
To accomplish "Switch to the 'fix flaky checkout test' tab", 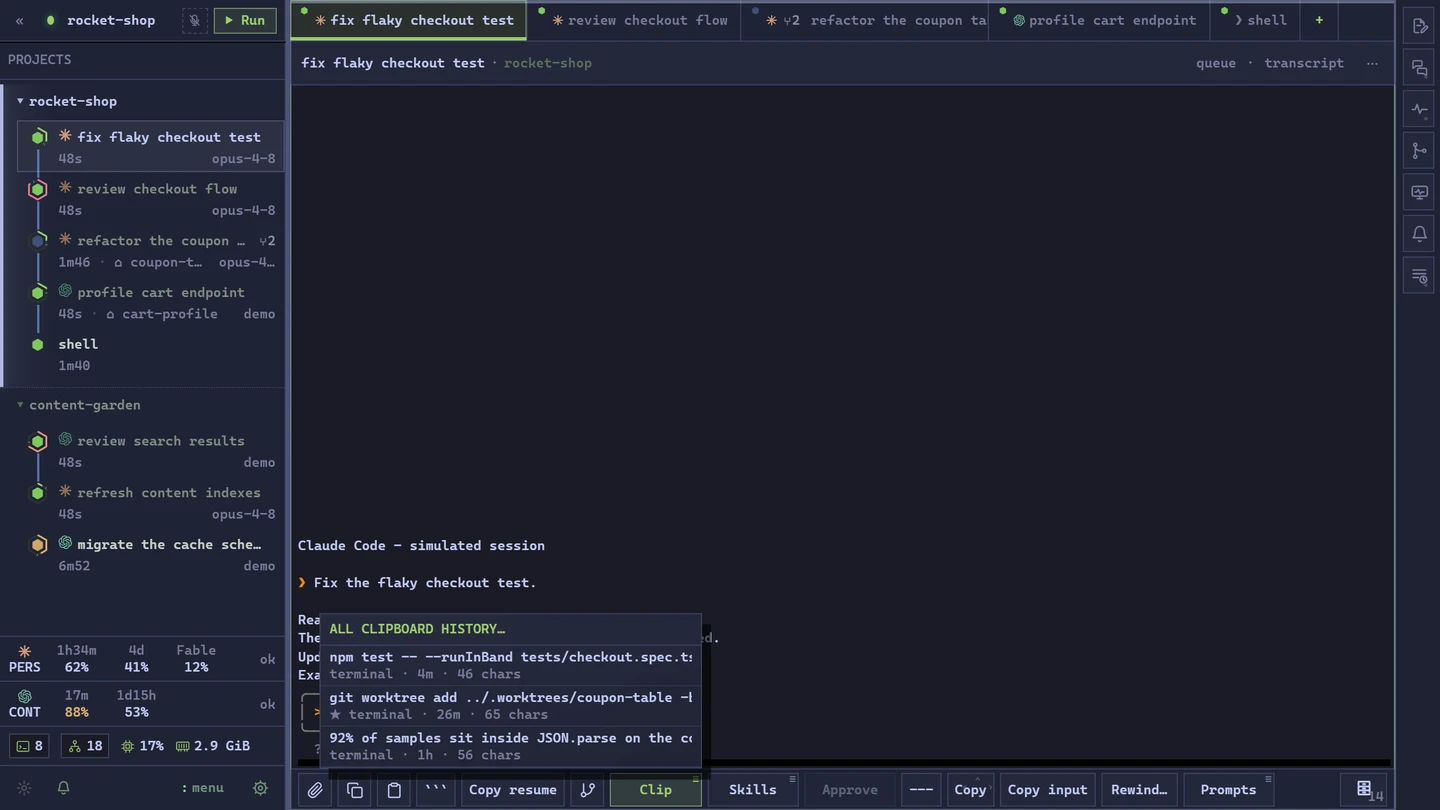I will tap(409, 20).
